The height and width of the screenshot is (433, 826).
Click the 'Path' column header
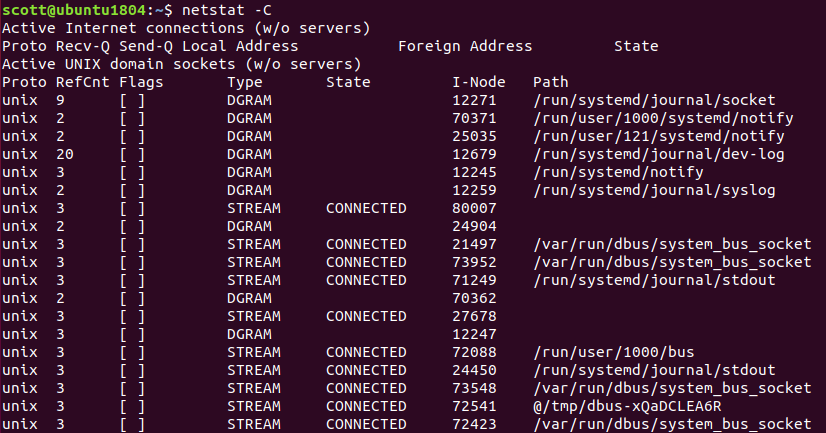click(550, 82)
